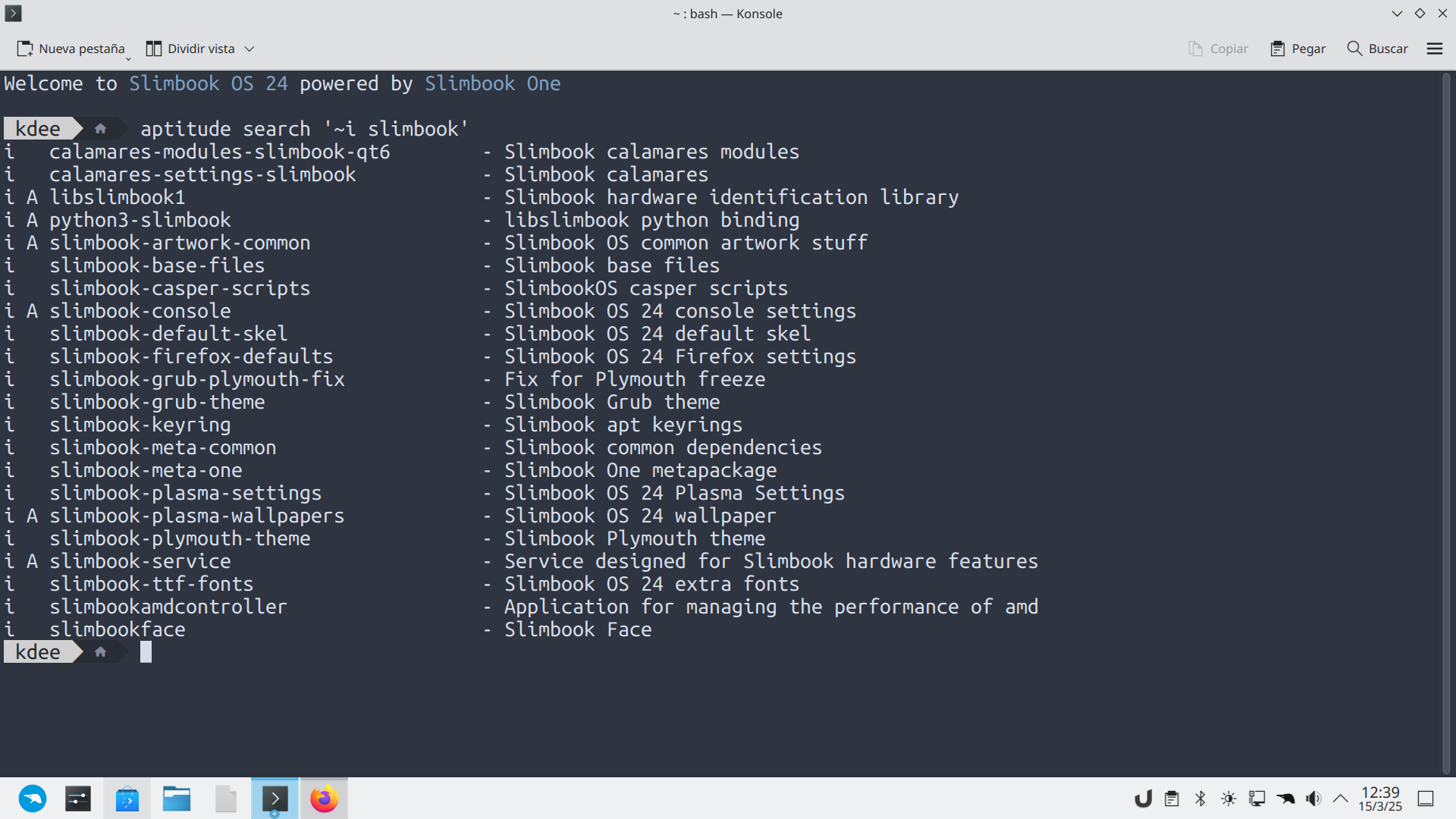Click 'python3-slimbook' package name

coord(140,220)
